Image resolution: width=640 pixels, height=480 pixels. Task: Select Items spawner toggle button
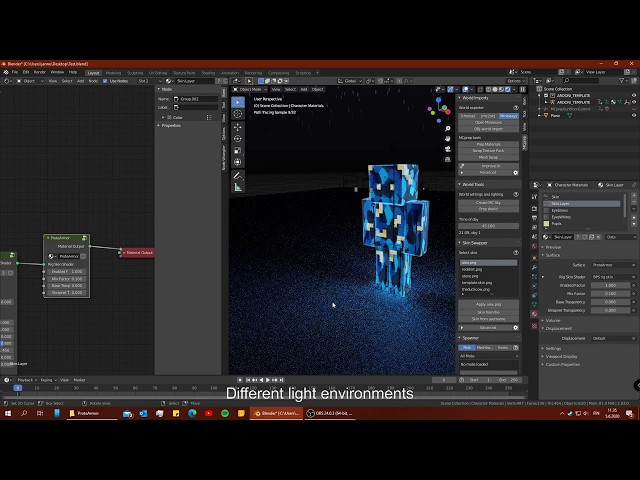coord(502,348)
